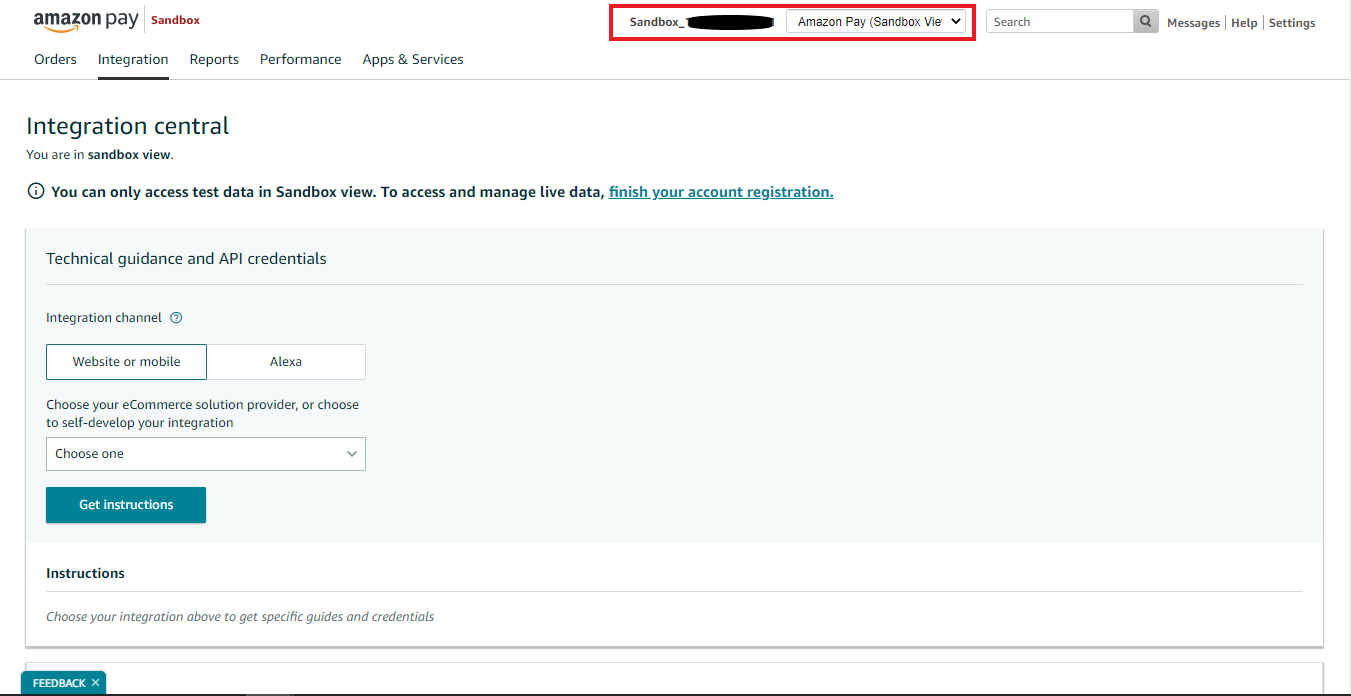The width and height of the screenshot is (1351, 696).
Task: Click the Sandbox label next to logo
Action: point(175,20)
